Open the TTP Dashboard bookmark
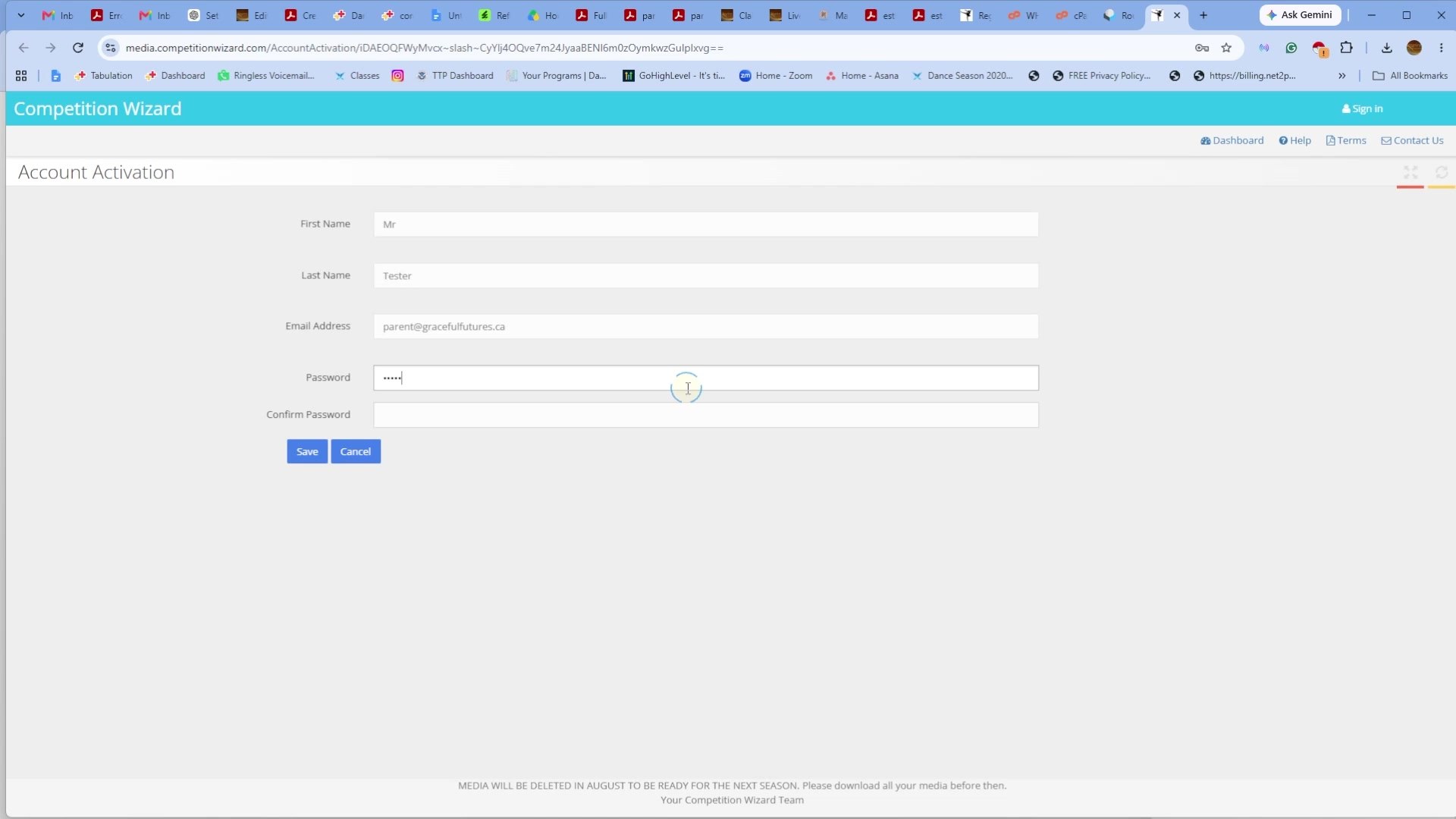Screen dimensions: 1456x819 point(455,76)
